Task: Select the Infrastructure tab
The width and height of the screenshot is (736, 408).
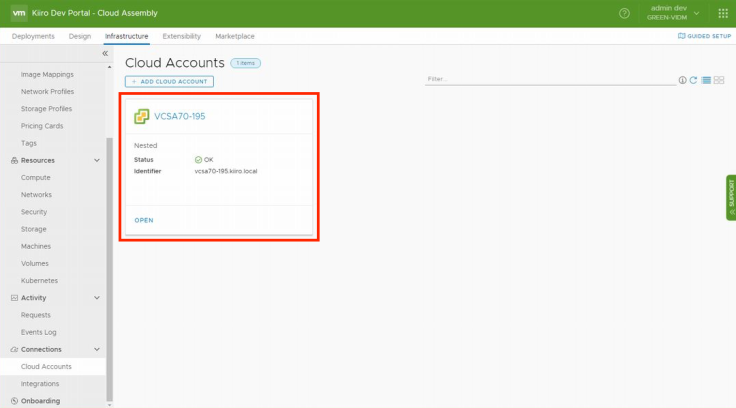Action: [126, 36]
